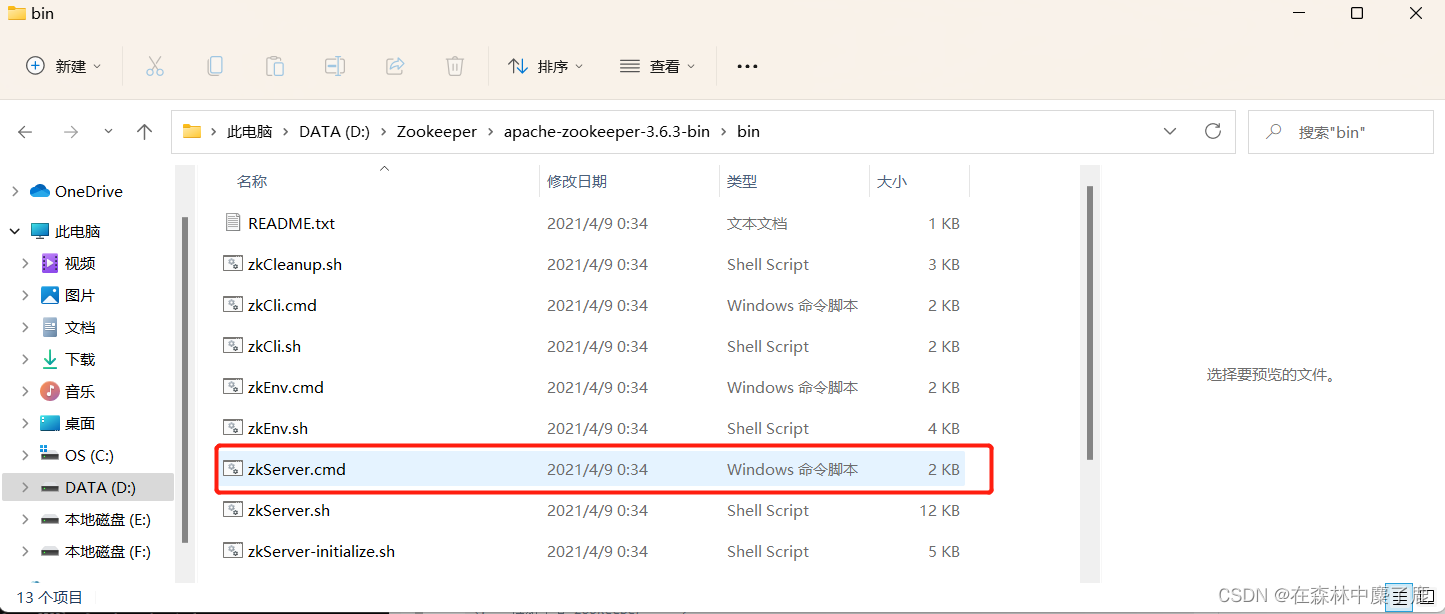1445x614 pixels.
Task: Click the Delete trash icon
Action: pyautogui.click(x=455, y=66)
